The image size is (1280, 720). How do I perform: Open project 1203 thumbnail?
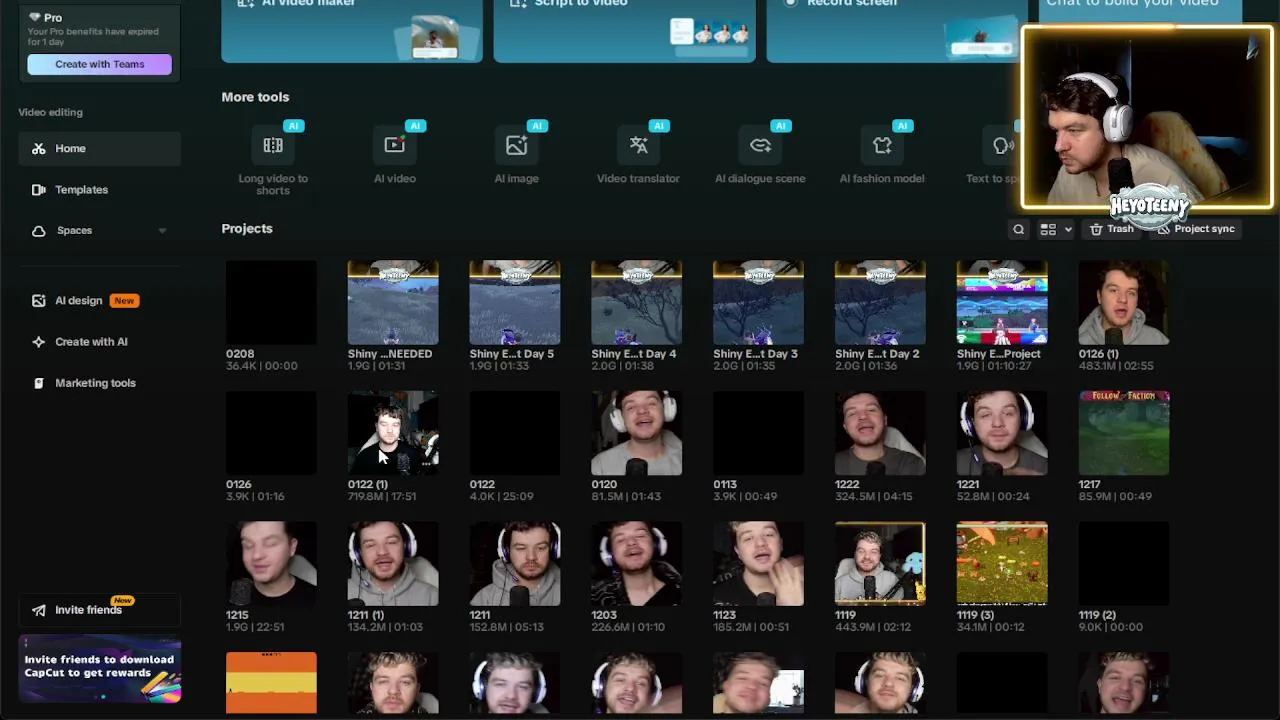(637, 564)
